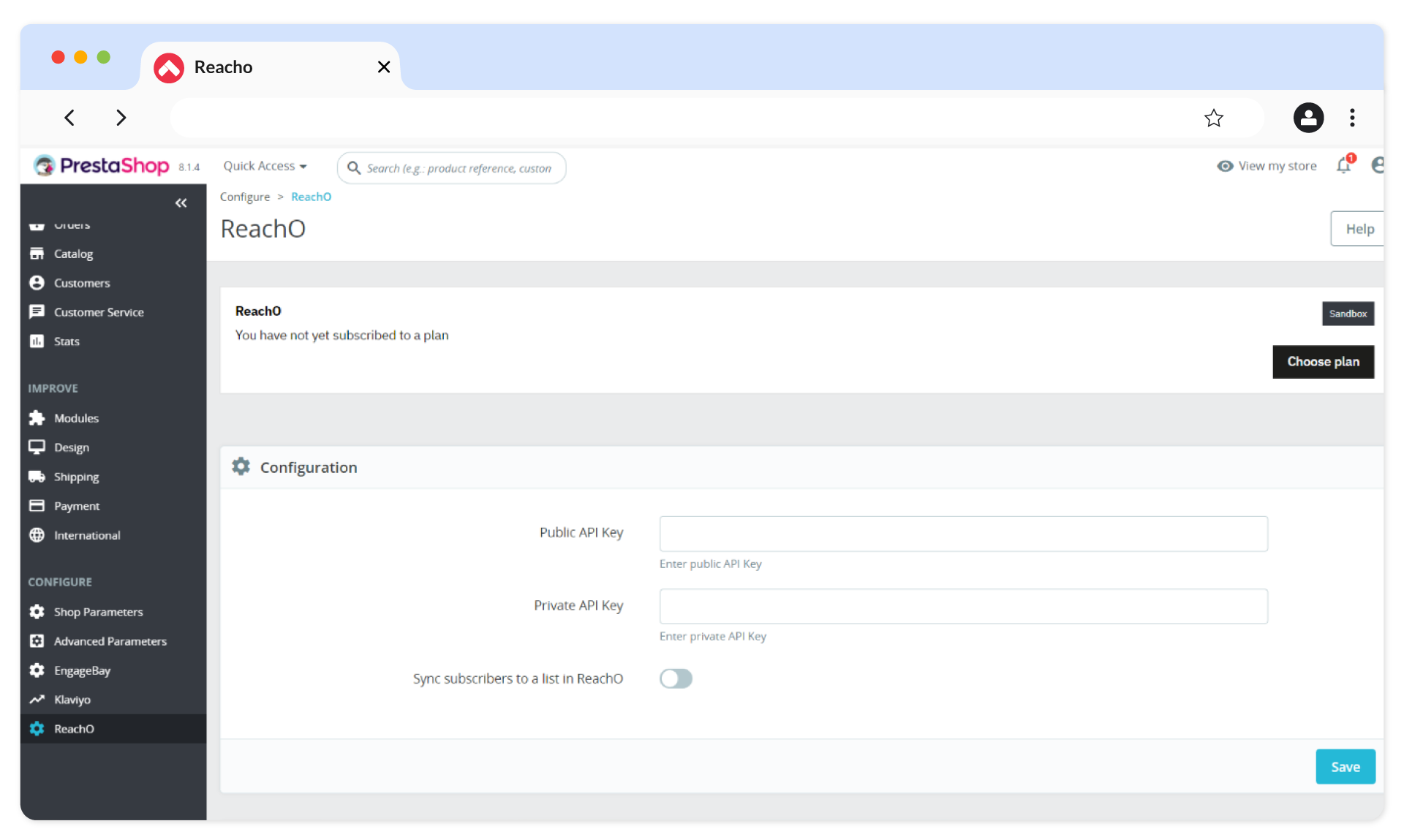The height and width of the screenshot is (840, 1404).
Task: Open the Catalog sidebar menu
Action: click(73, 254)
